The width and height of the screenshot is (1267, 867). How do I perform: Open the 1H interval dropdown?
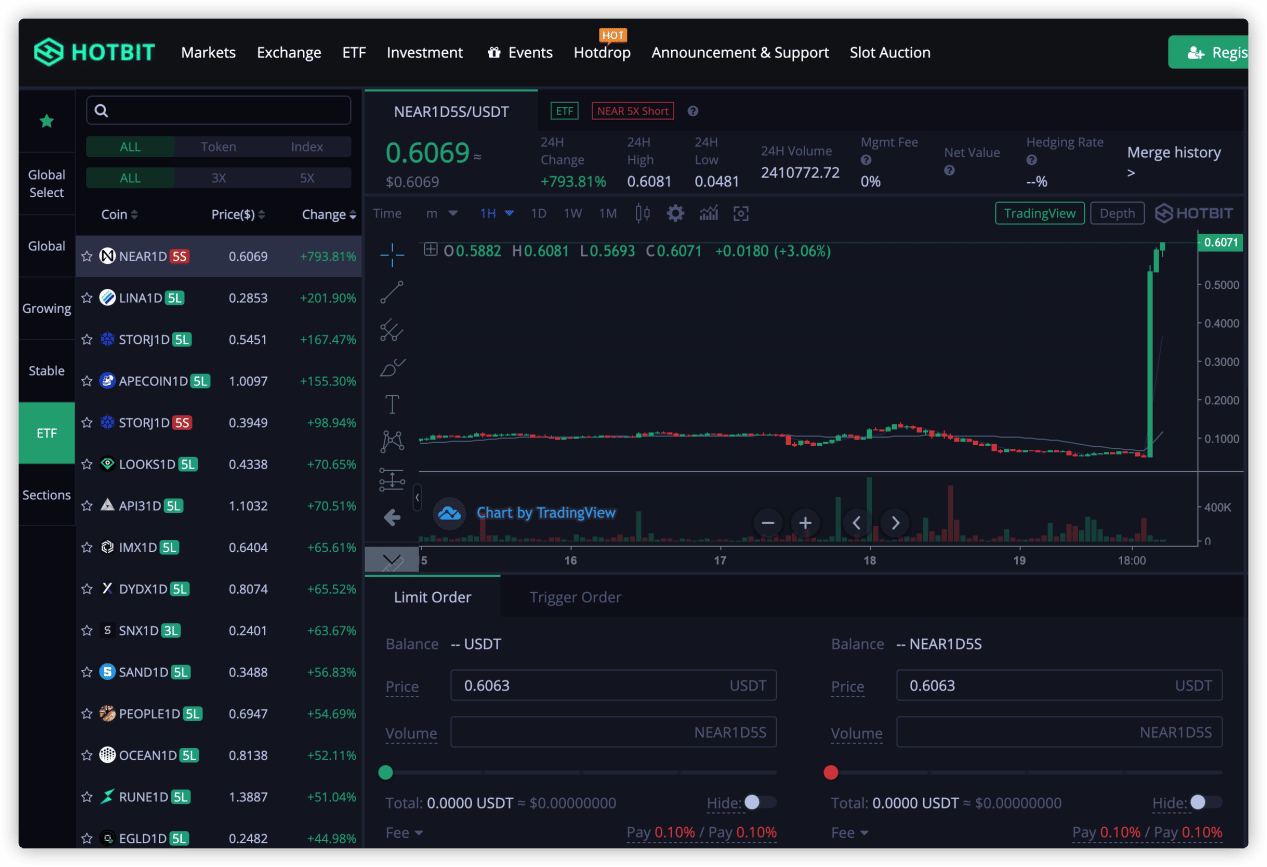click(x=497, y=213)
